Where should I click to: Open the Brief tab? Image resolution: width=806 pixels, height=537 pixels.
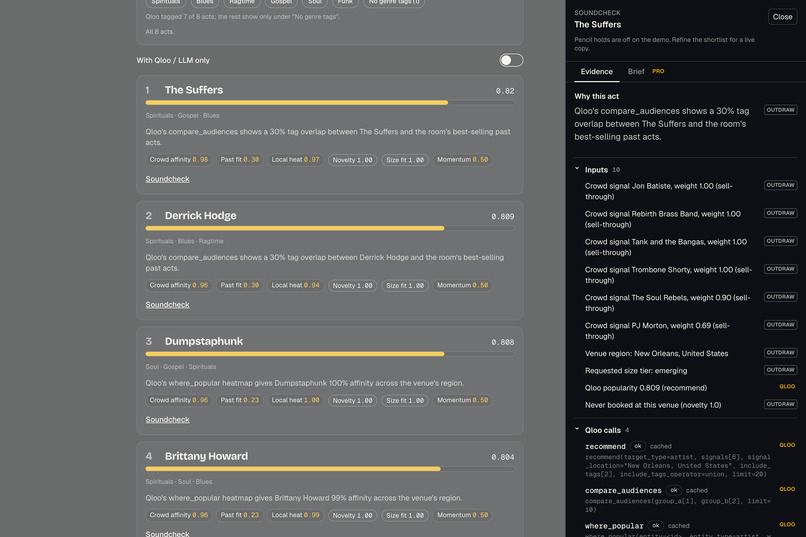tap(635, 71)
